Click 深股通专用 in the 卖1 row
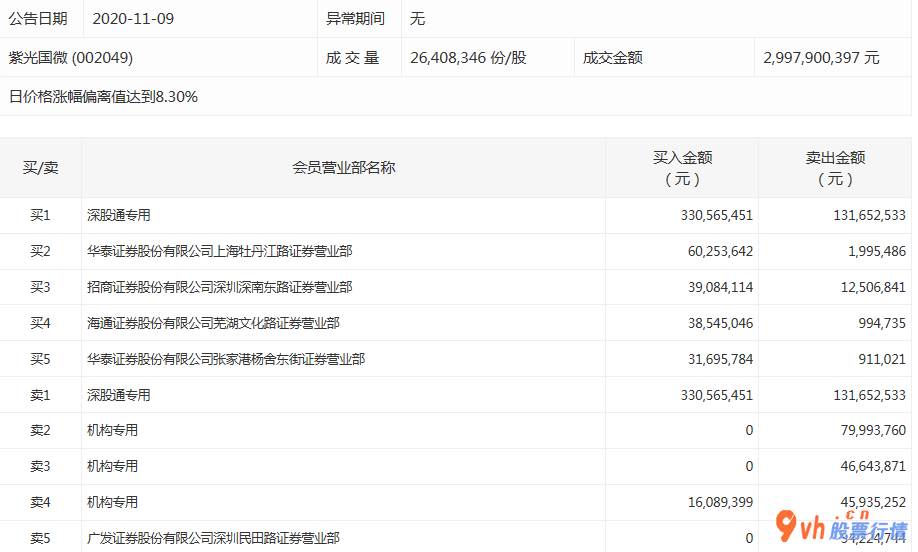 tap(119, 395)
